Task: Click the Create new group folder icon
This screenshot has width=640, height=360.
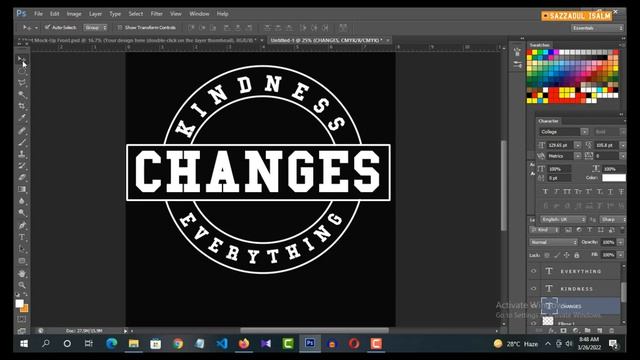Action: 588,331
